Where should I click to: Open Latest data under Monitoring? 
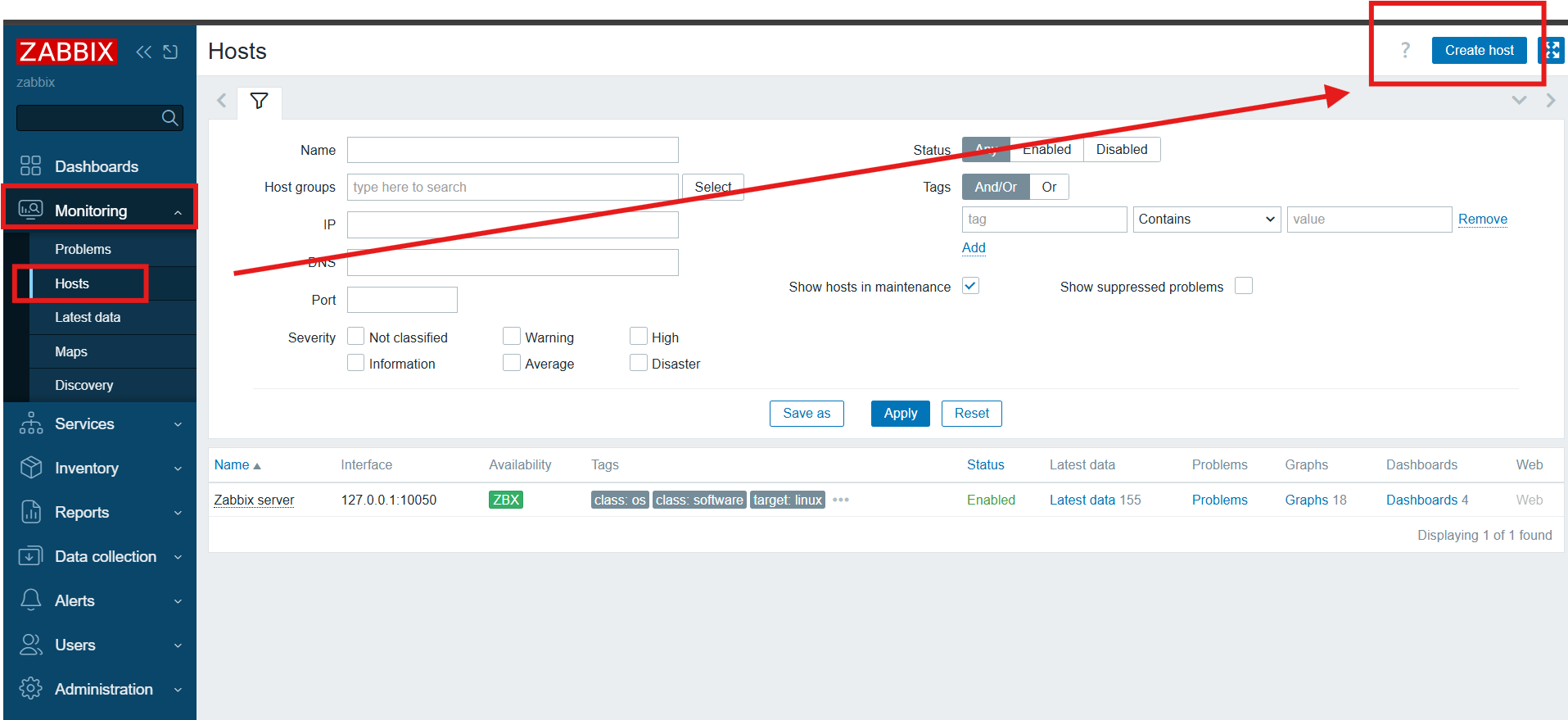88,318
